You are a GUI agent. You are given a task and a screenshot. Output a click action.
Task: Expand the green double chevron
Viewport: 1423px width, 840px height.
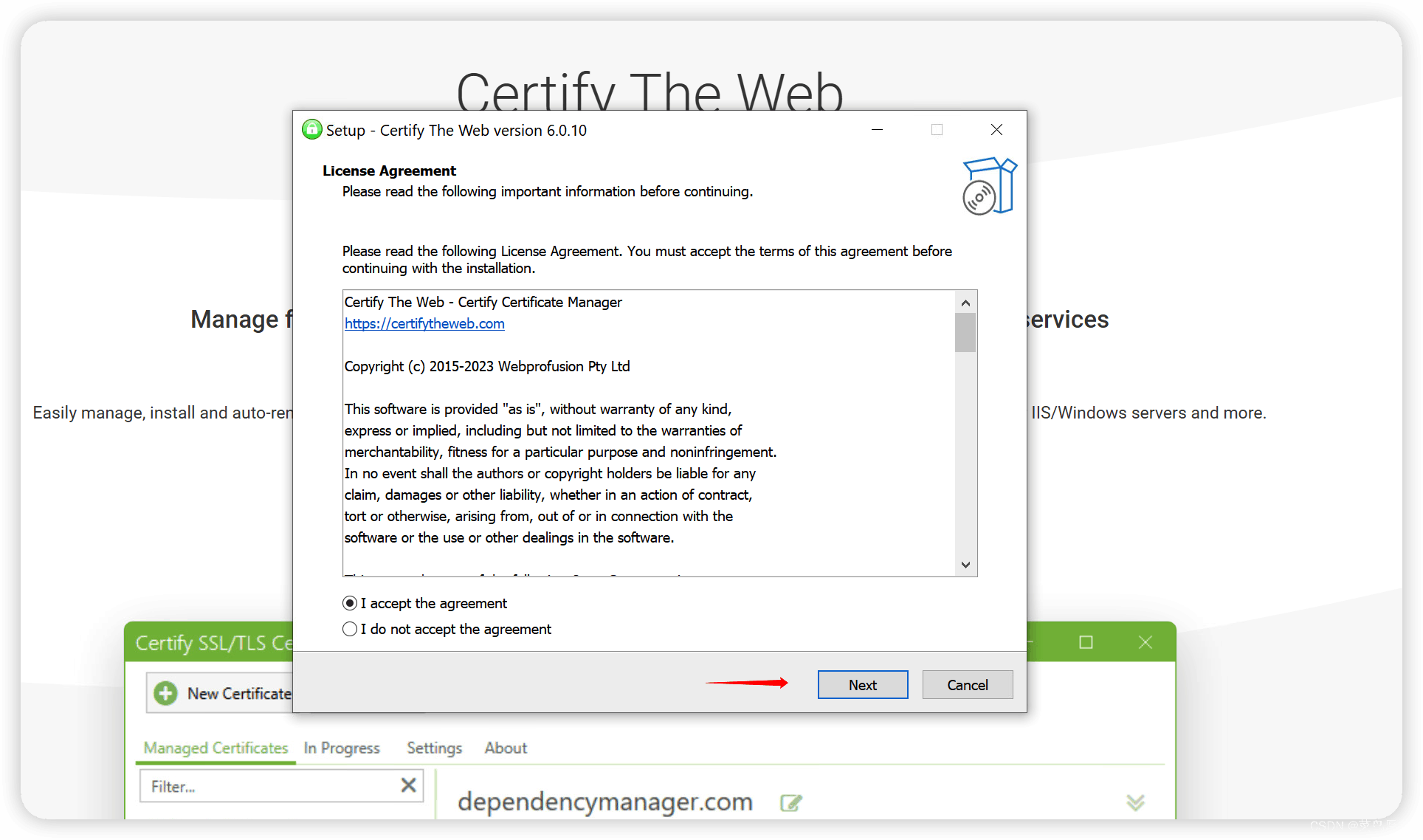1135,802
